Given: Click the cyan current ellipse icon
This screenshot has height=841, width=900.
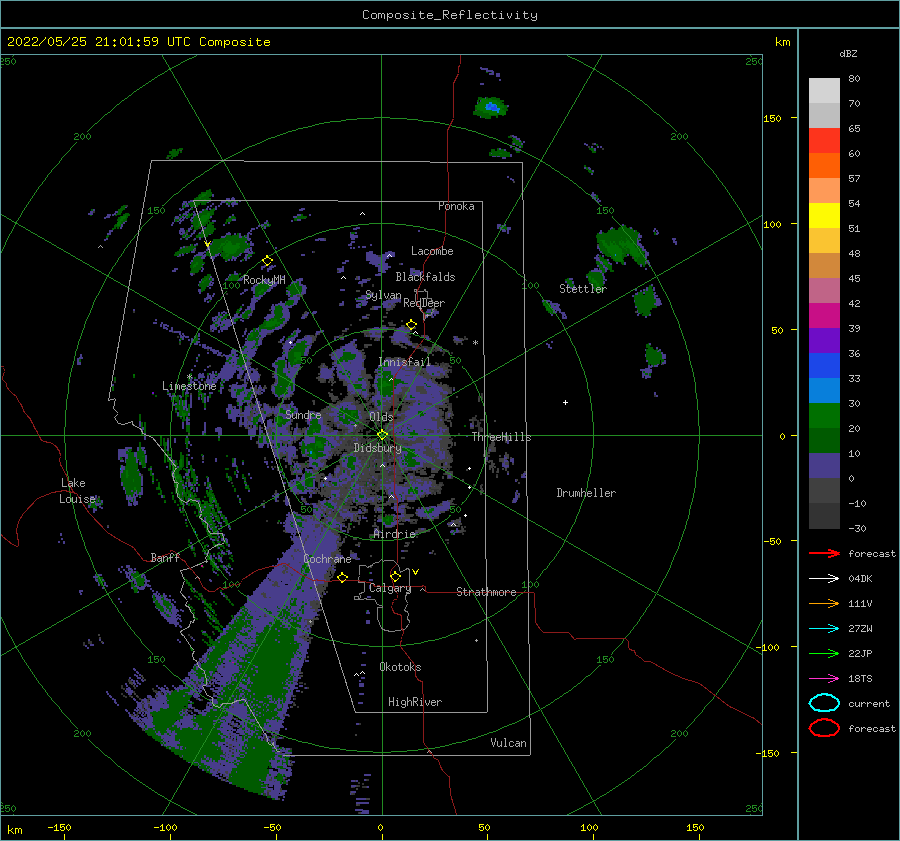Looking at the screenshot, I should click(824, 703).
